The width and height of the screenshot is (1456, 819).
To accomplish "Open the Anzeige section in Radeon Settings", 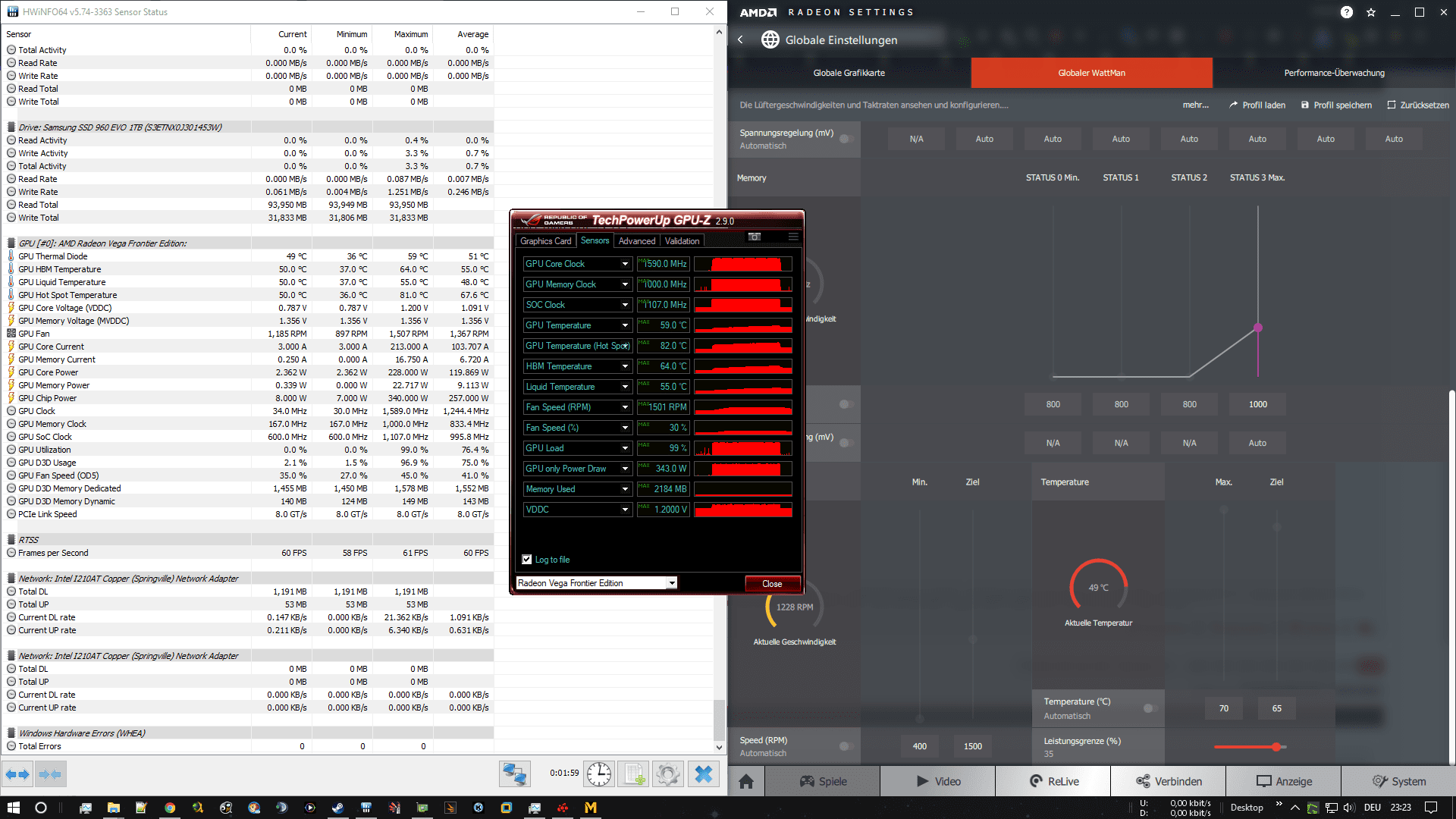I will point(1283,781).
